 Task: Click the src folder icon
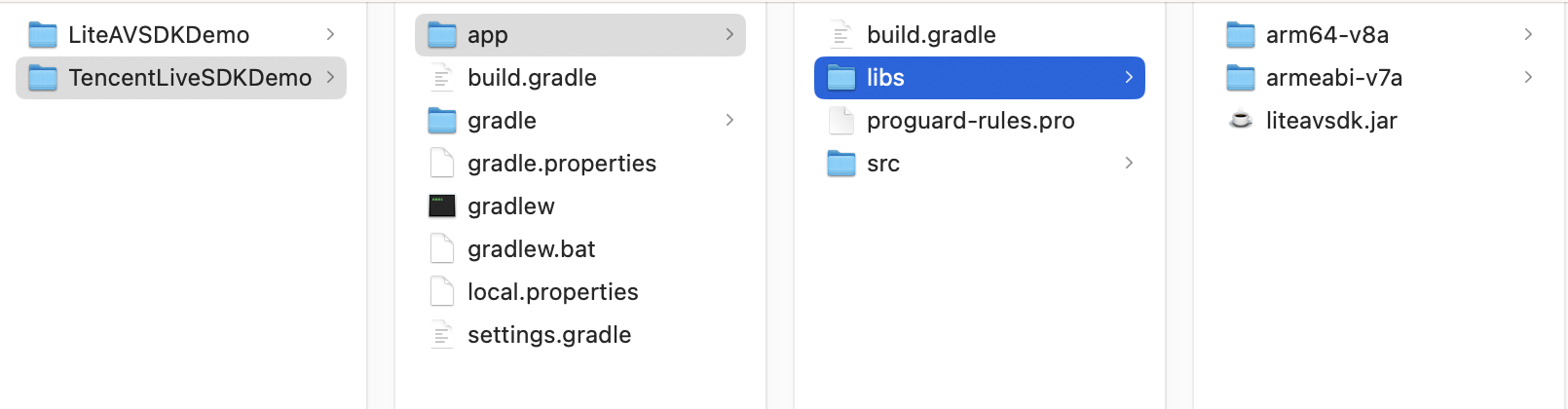click(841, 164)
